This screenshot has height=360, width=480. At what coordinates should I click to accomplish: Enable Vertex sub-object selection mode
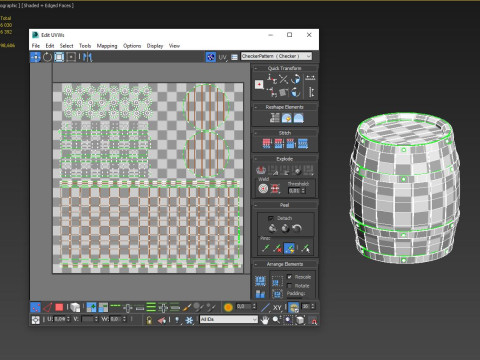35,307
